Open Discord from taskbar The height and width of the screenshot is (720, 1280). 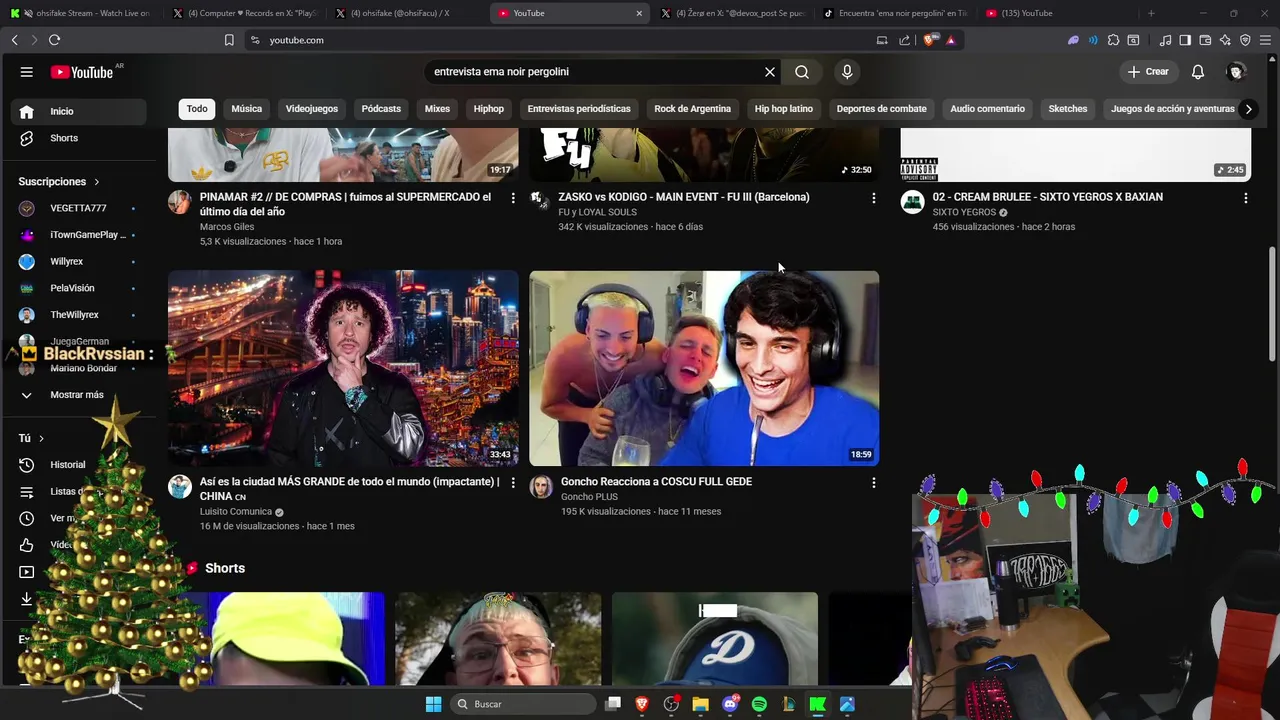[x=730, y=704]
